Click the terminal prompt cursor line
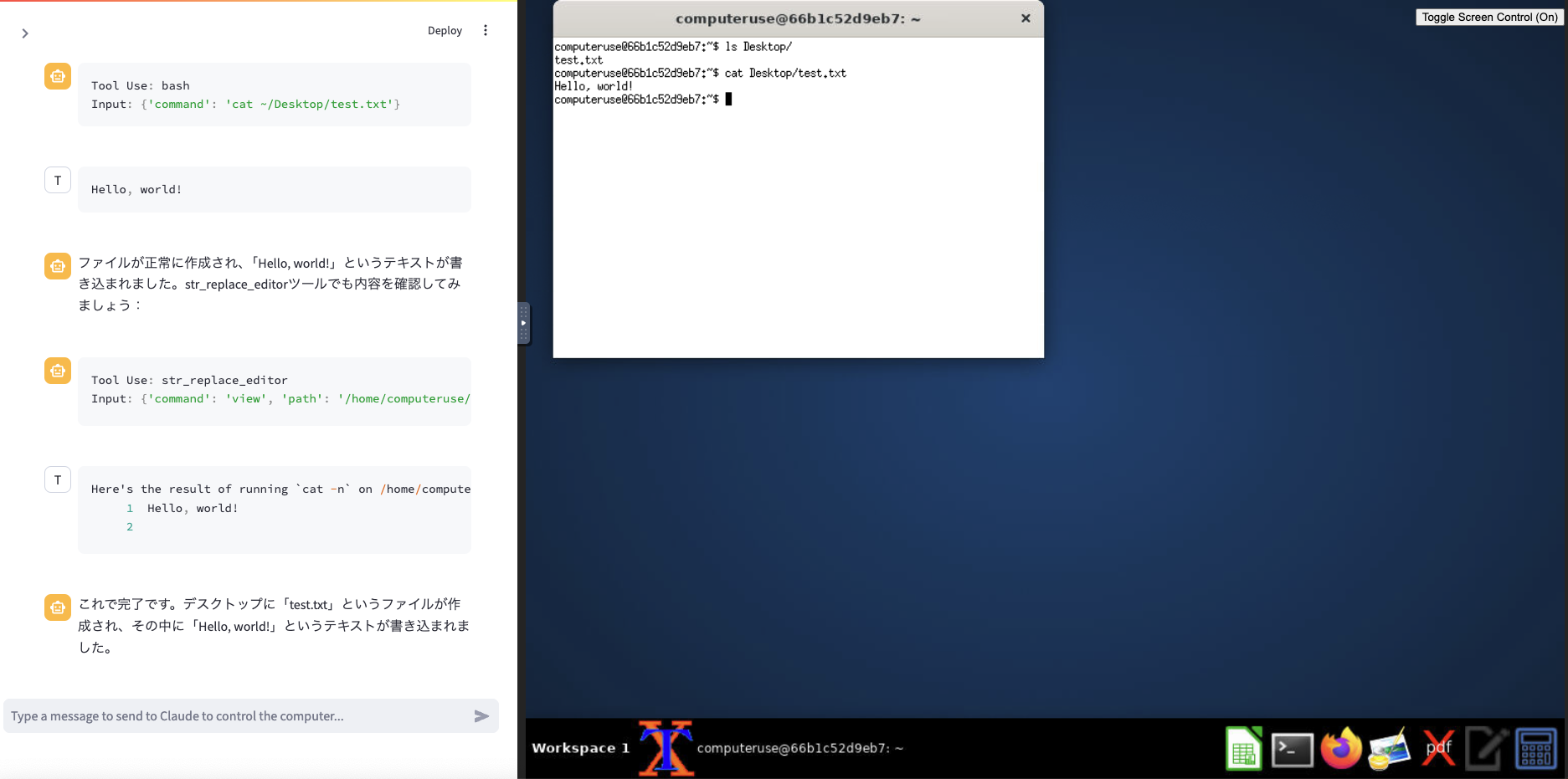The height and width of the screenshot is (779, 1568). pos(643,100)
